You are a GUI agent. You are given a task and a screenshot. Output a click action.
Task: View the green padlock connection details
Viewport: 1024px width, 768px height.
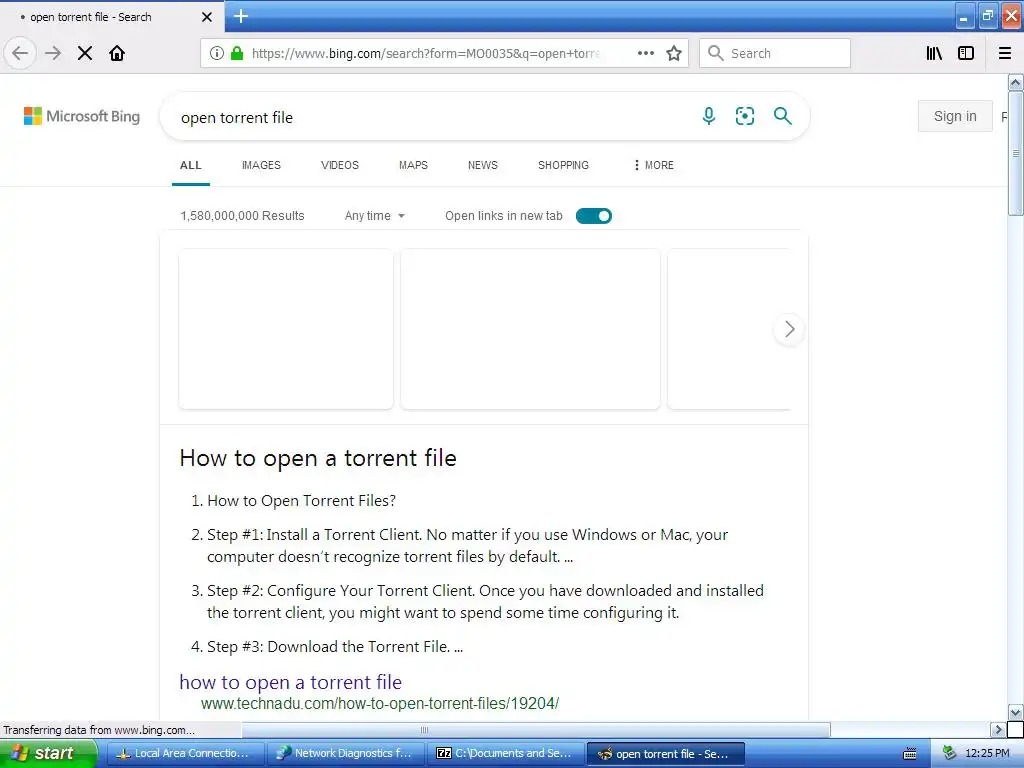pos(237,53)
